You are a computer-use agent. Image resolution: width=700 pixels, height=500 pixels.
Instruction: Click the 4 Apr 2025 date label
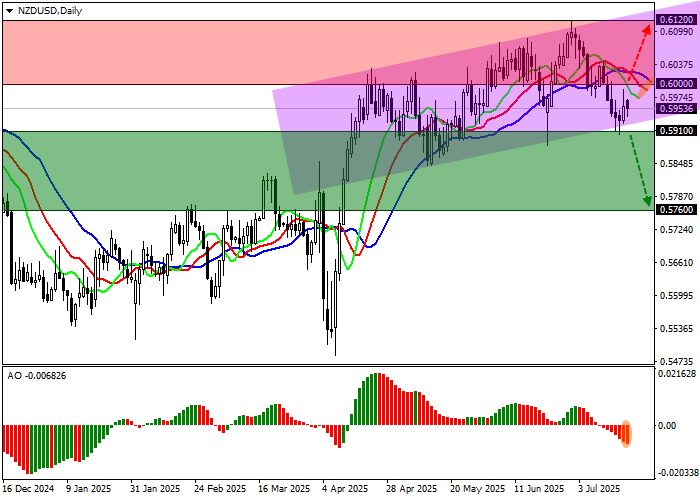coord(346,489)
